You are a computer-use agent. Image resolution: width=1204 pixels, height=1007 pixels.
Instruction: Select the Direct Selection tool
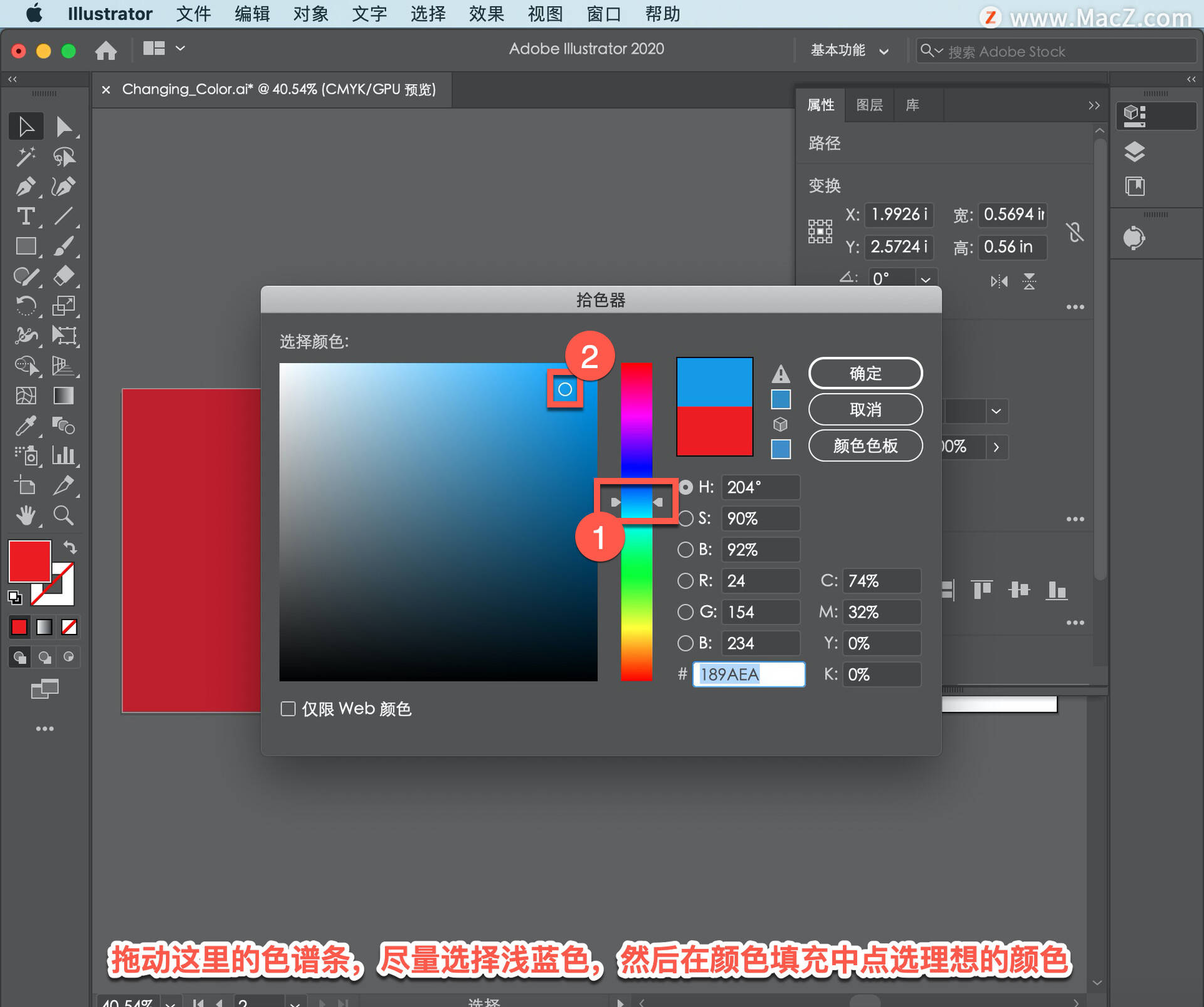[x=63, y=126]
